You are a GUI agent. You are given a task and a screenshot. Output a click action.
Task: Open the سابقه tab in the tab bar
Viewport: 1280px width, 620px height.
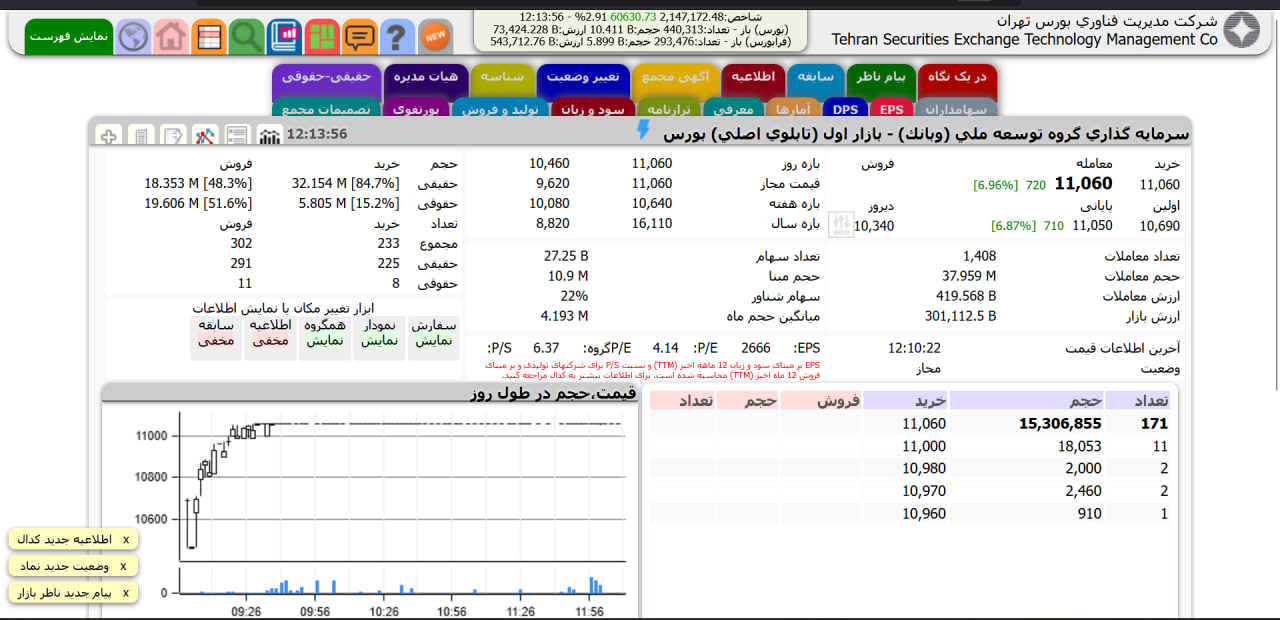(815, 77)
